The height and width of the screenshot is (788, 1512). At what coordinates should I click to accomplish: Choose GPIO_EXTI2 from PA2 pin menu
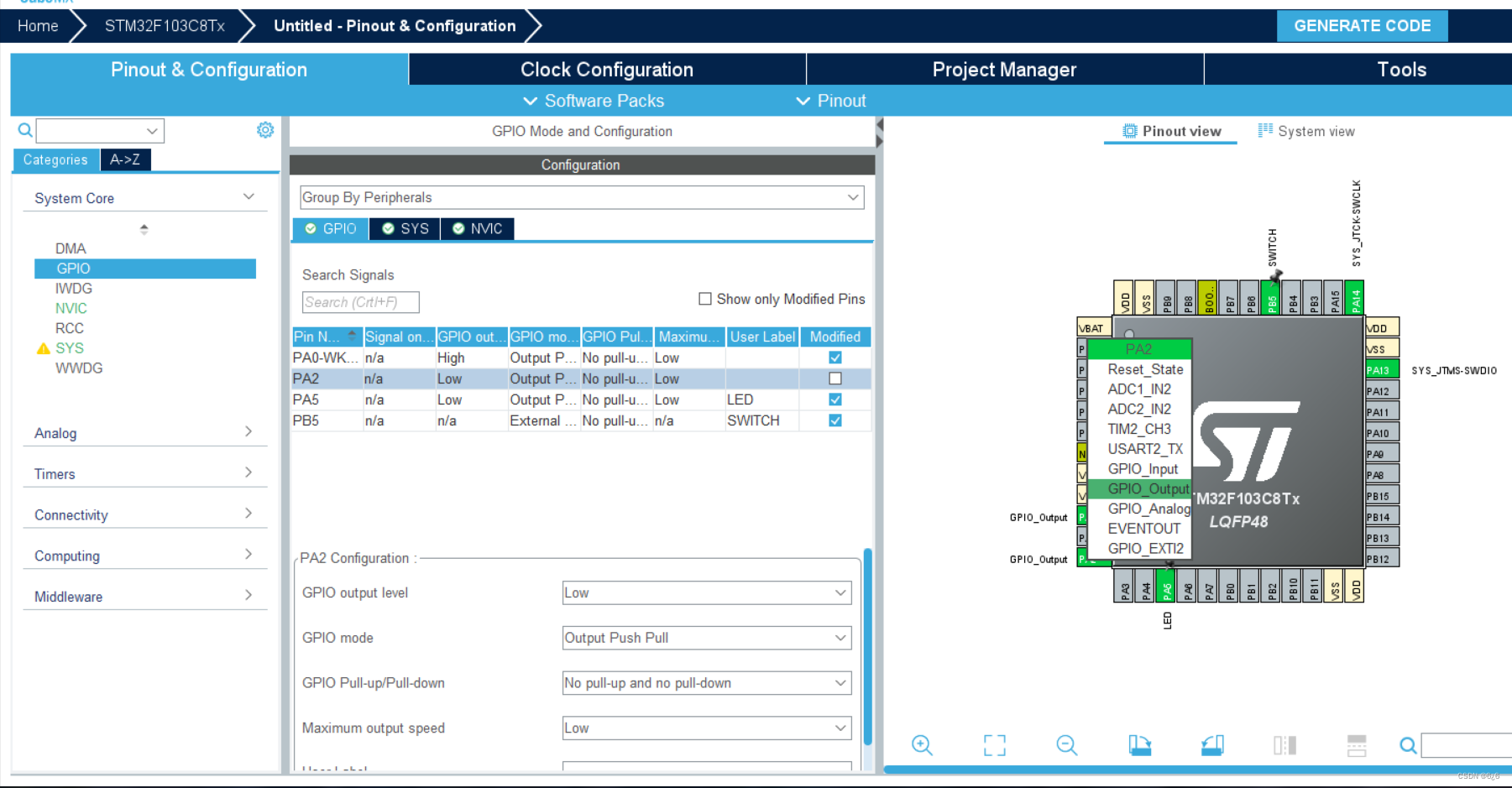[x=1145, y=549]
